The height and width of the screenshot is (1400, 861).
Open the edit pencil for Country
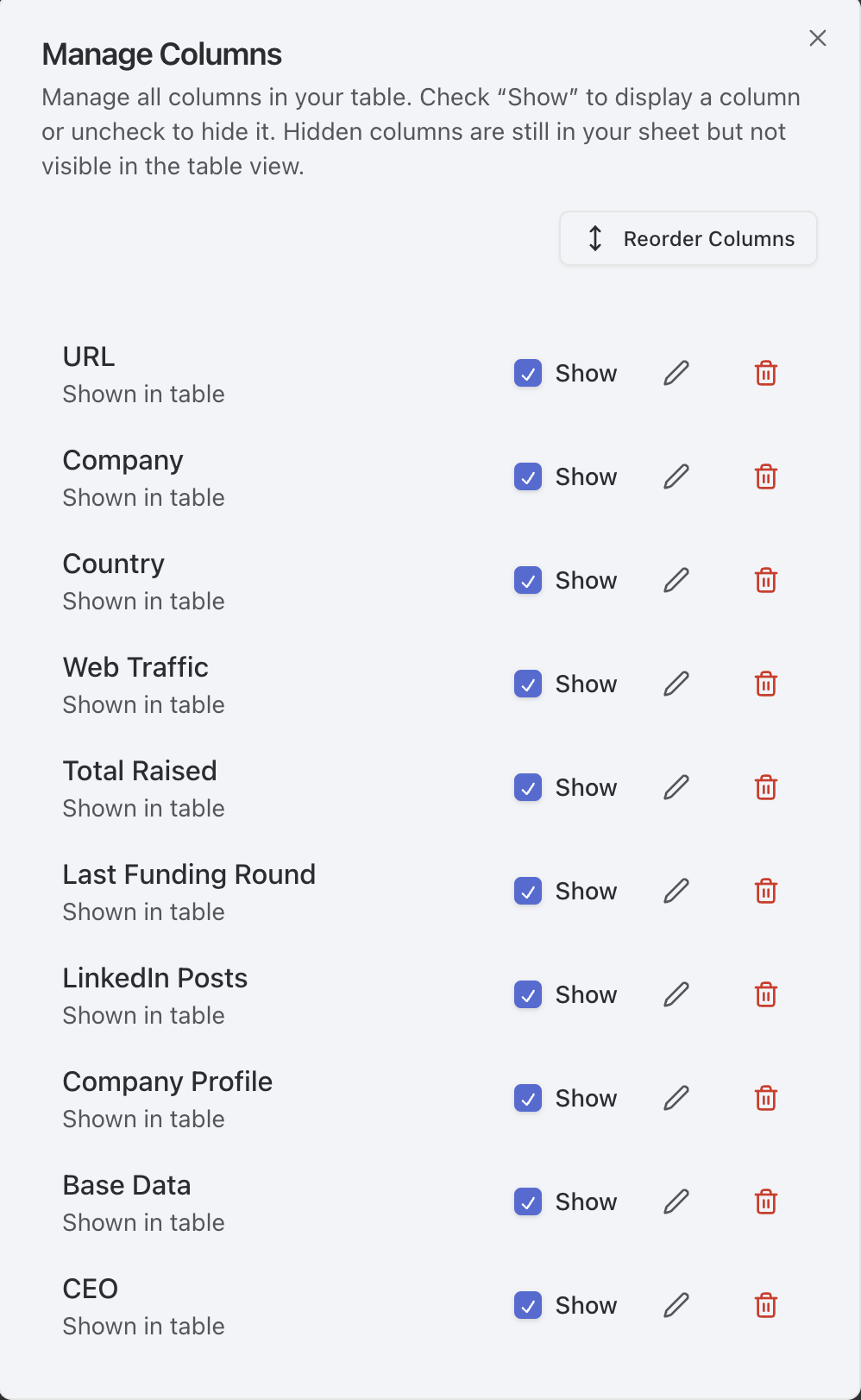click(x=676, y=580)
